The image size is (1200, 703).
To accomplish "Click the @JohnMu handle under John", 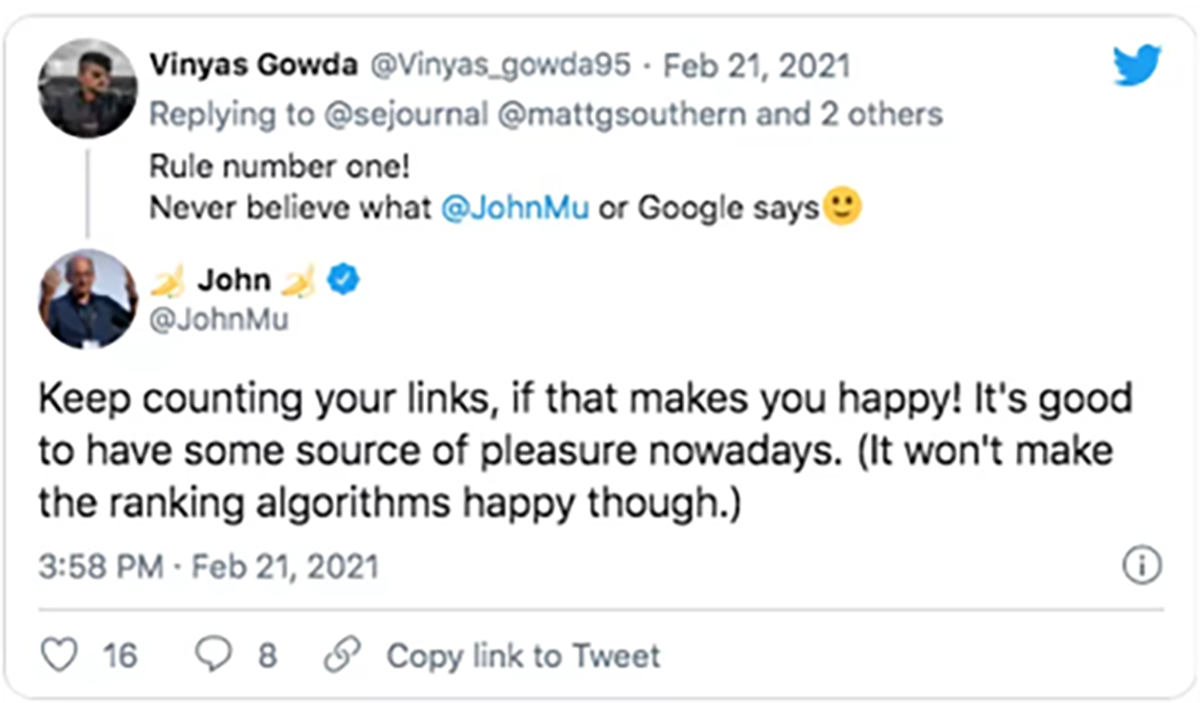I will tap(216, 322).
